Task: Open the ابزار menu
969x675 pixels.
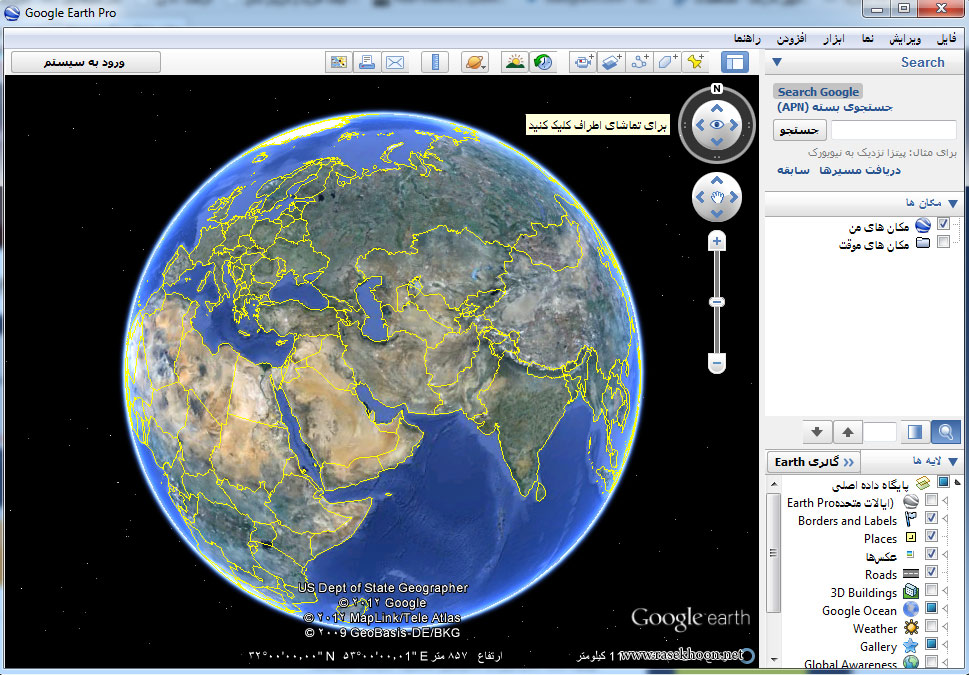Action: tap(834, 39)
